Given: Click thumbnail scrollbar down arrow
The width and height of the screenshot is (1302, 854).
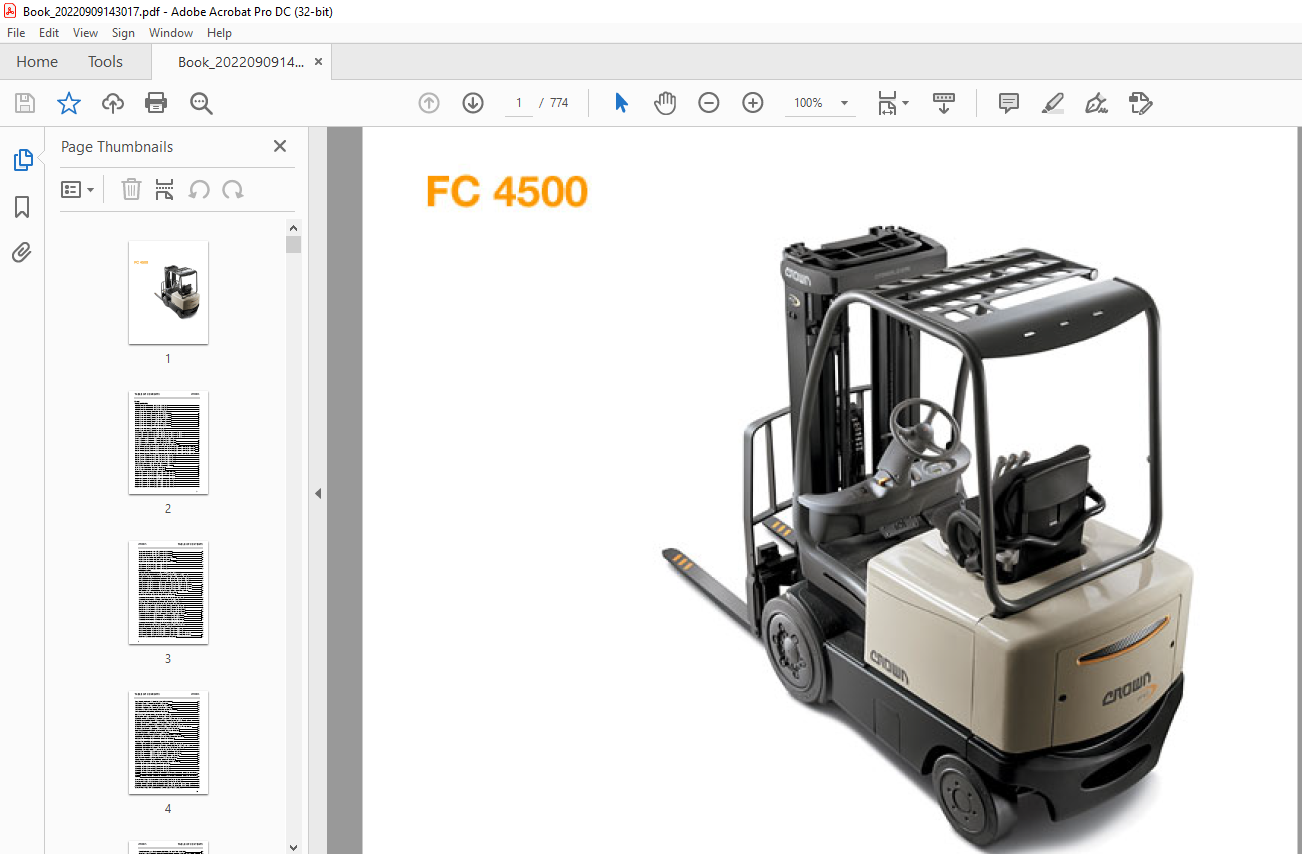Looking at the screenshot, I should pyautogui.click(x=293, y=847).
